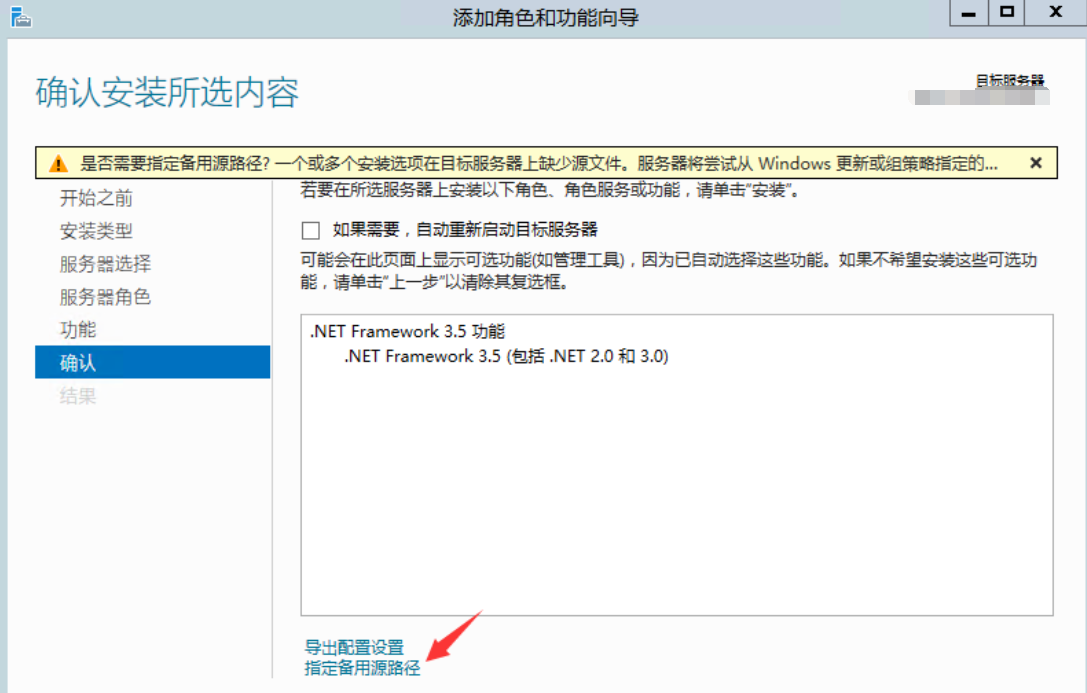Enable automatic restart of destination server checkbox
This screenshot has height=693, width=1087.
click(x=311, y=230)
